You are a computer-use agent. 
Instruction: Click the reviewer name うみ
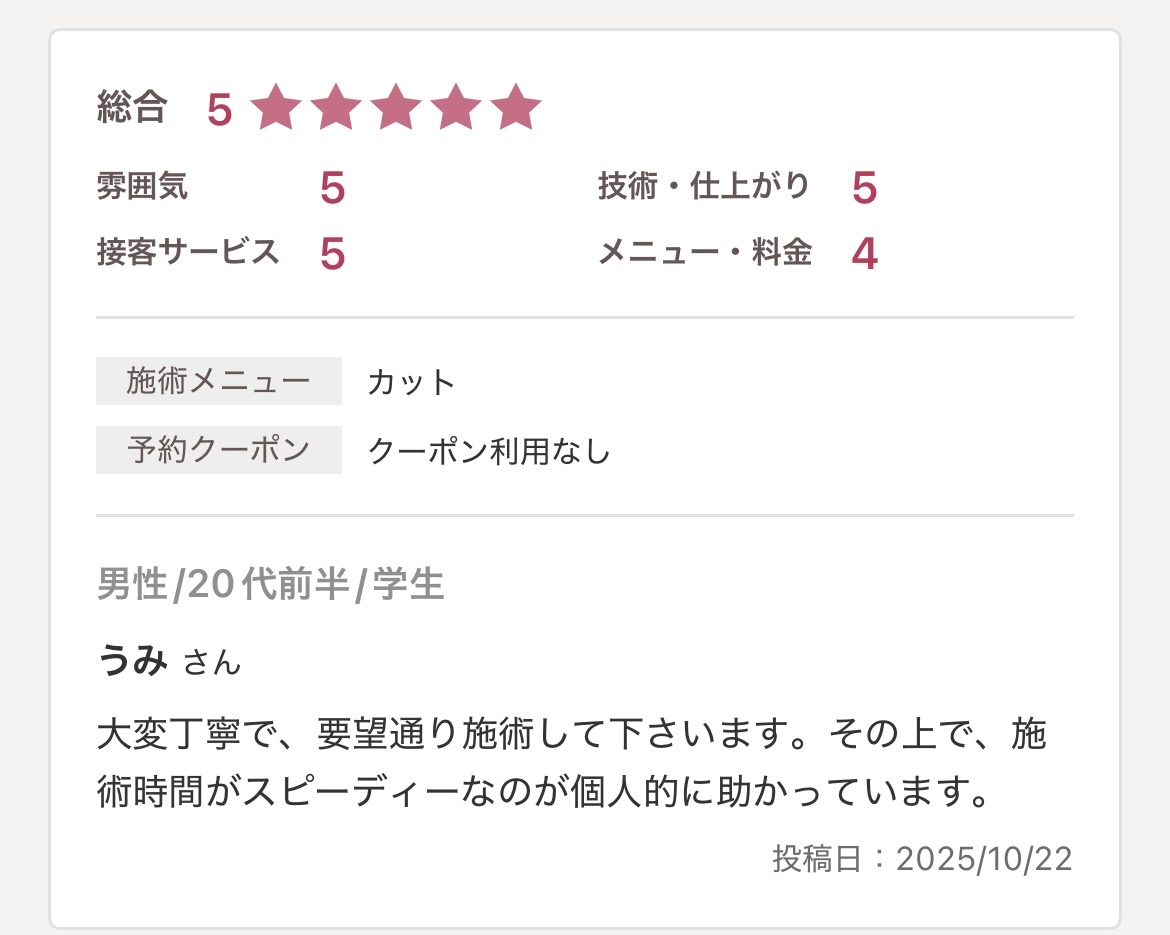point(132,661)
